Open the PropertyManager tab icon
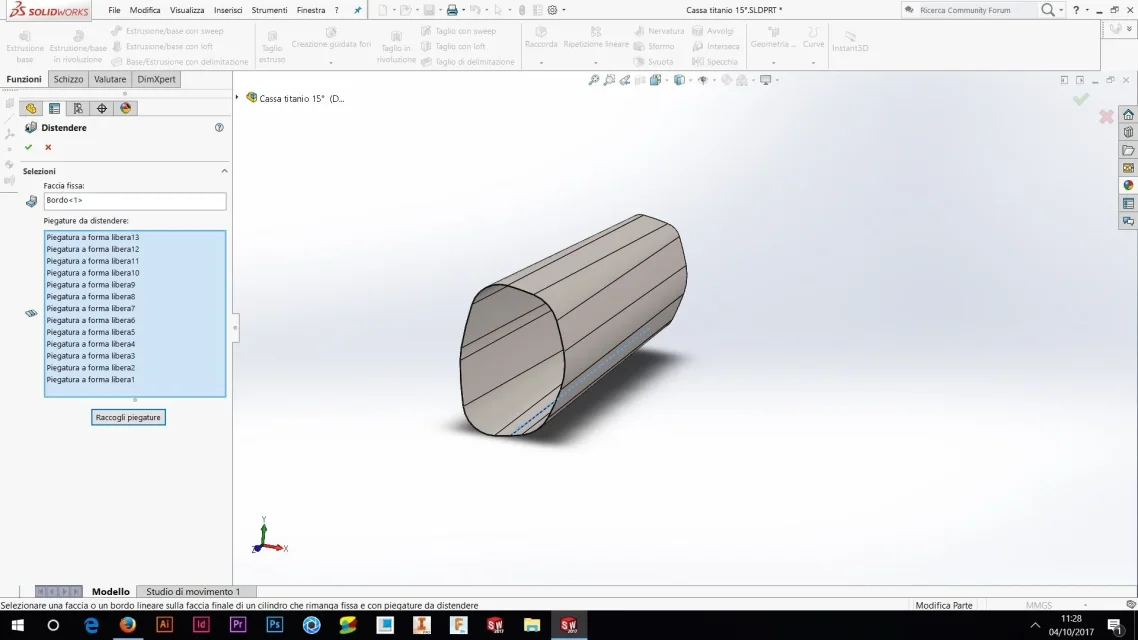This screenshot has width=1138, height=640. tap(54, 108)
